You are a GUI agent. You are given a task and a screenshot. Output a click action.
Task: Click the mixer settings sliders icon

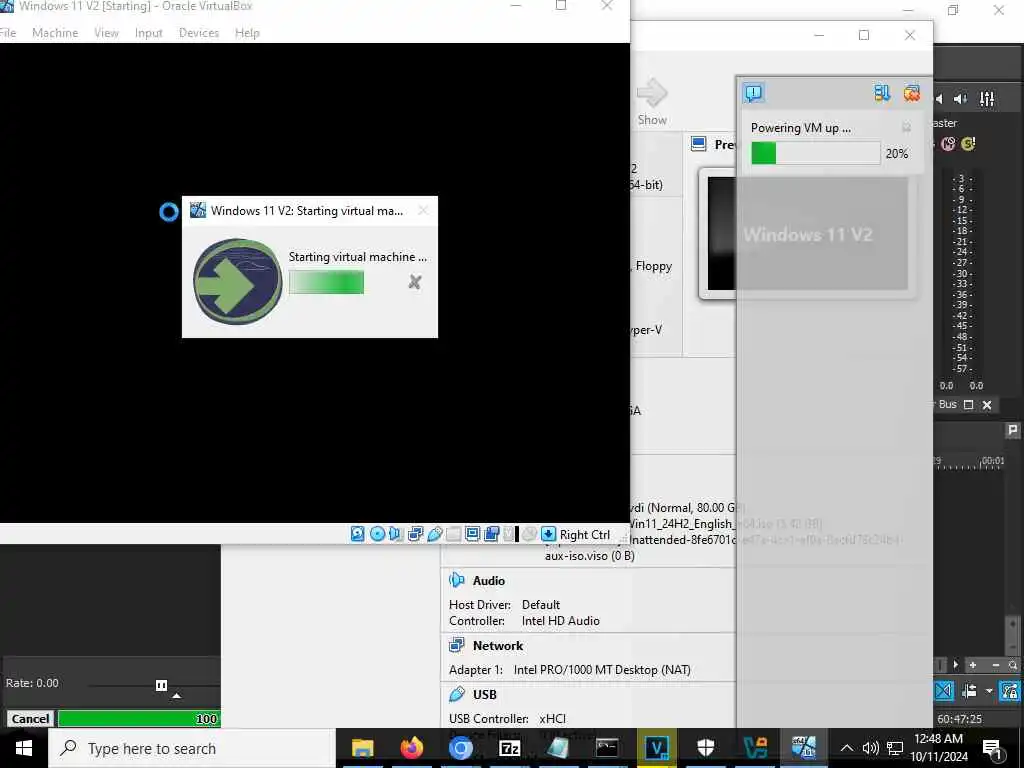[x=987, y=99]
